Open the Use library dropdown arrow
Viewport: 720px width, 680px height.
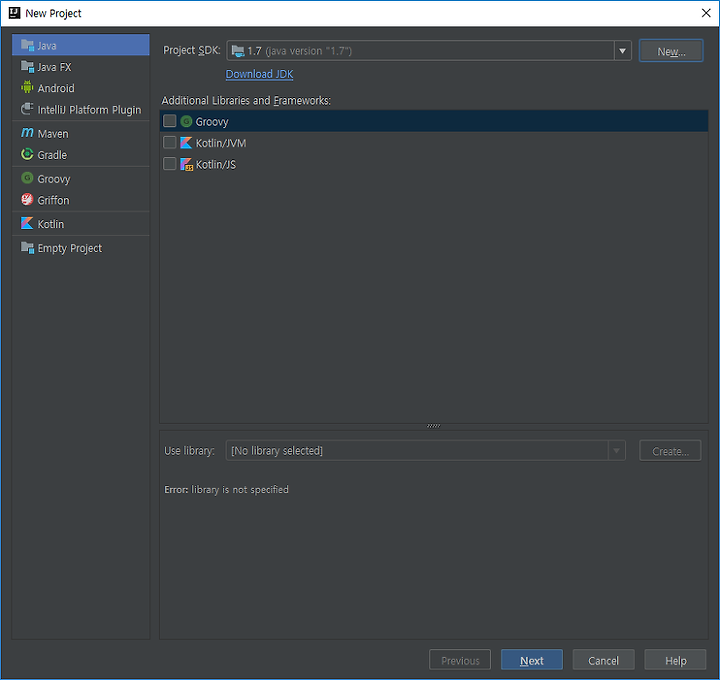(617, 450)
